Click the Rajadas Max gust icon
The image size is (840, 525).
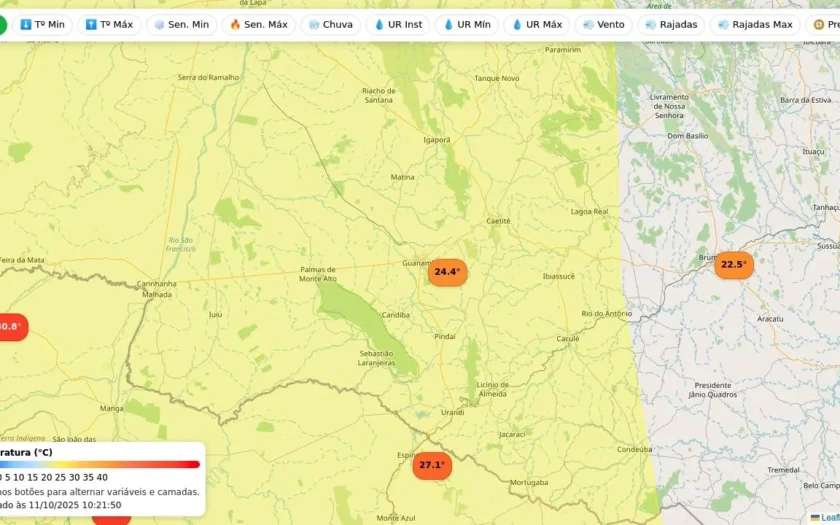(x=723, y=25)
